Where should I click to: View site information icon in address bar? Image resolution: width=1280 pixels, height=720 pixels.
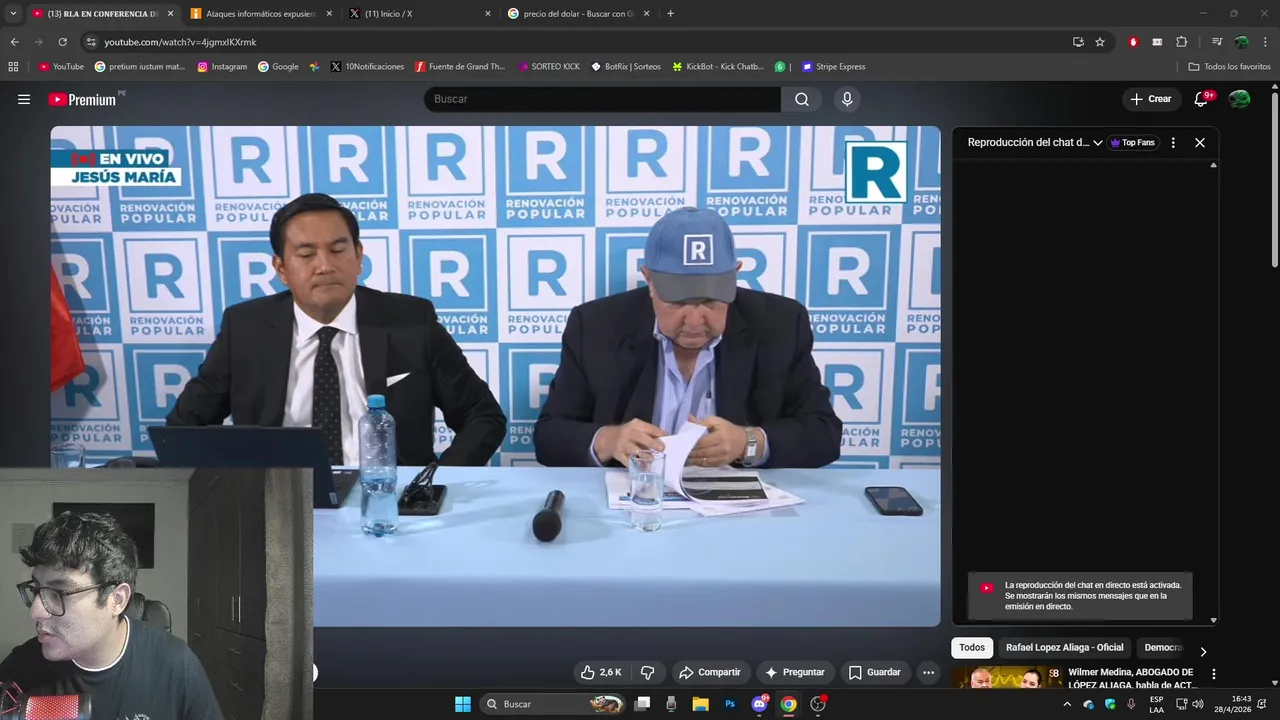tap(91, 42)
